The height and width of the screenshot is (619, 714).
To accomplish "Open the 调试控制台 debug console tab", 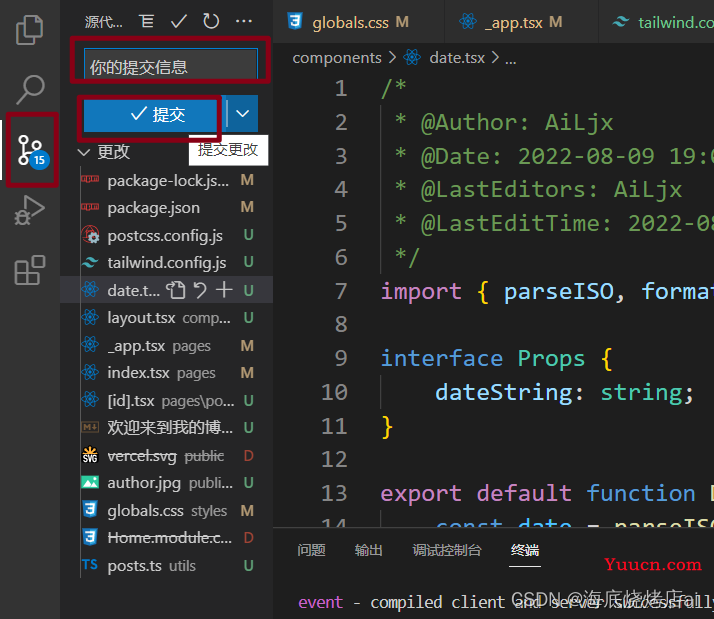I will click(447, 550).
